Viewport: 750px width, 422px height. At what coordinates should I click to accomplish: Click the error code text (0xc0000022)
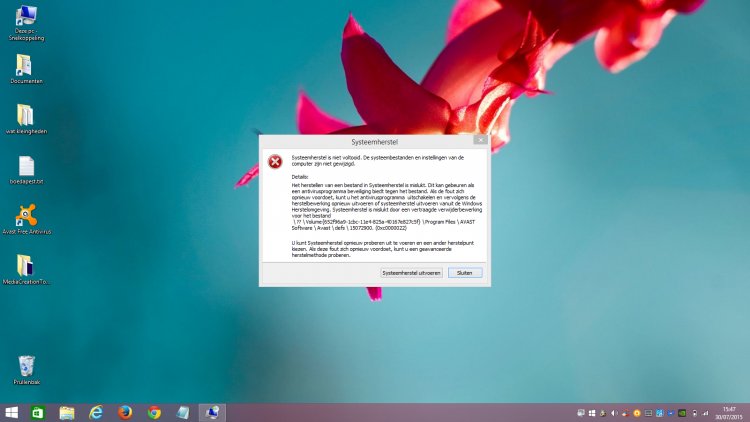pyautogui.click(x=390, y=228)
